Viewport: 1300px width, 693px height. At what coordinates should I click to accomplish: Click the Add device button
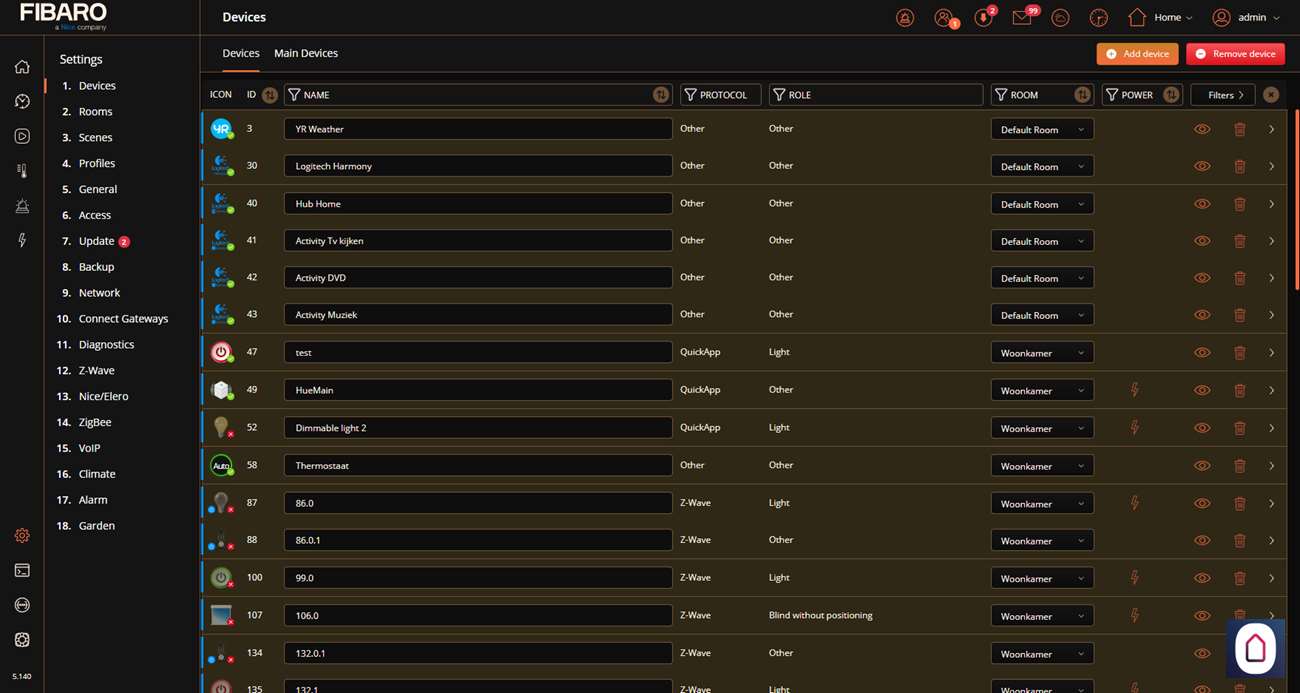point(1137,54)
